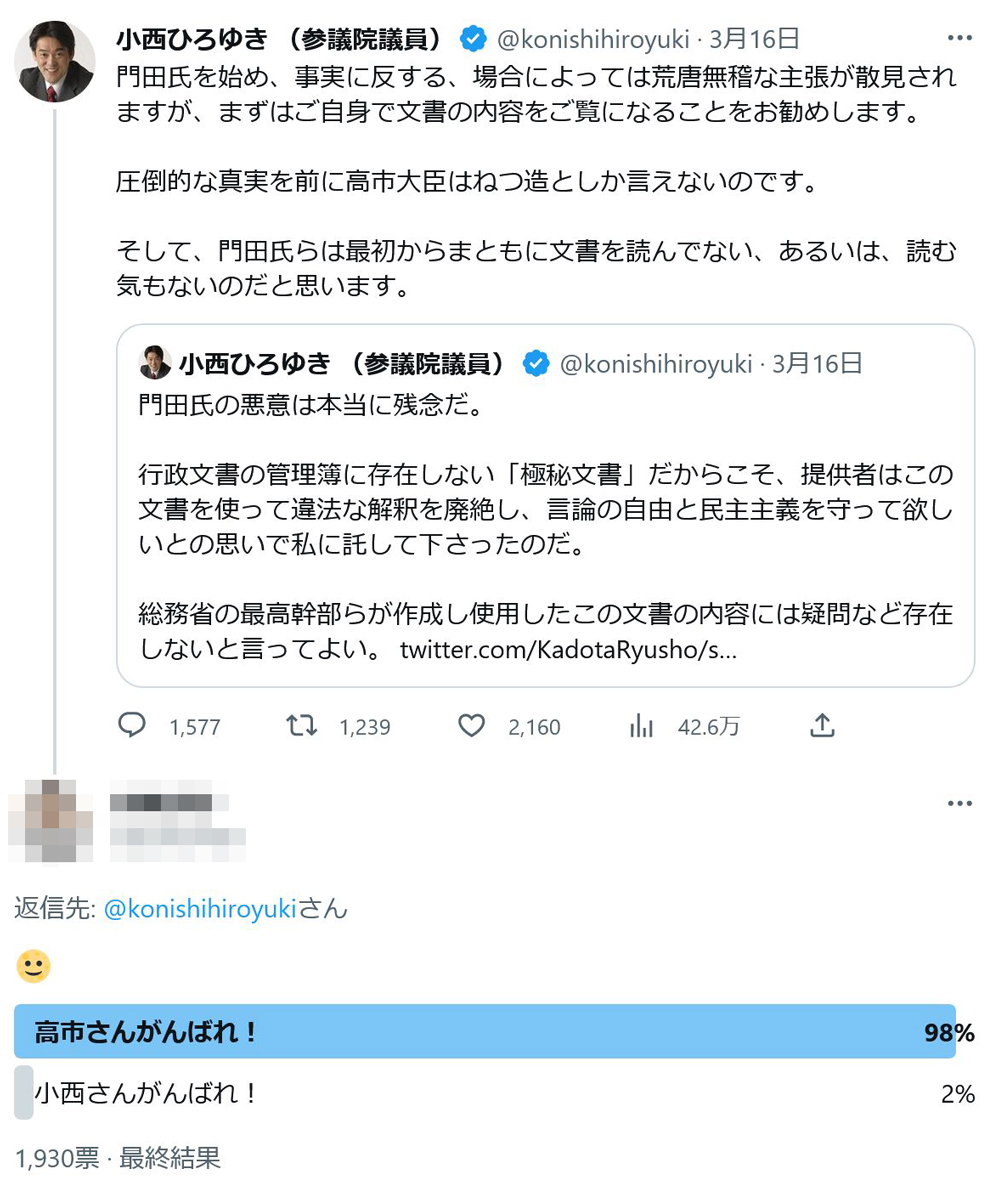993x1200 pixels.
Task: Like the tweet with heart icon
Action: point(471,726)
